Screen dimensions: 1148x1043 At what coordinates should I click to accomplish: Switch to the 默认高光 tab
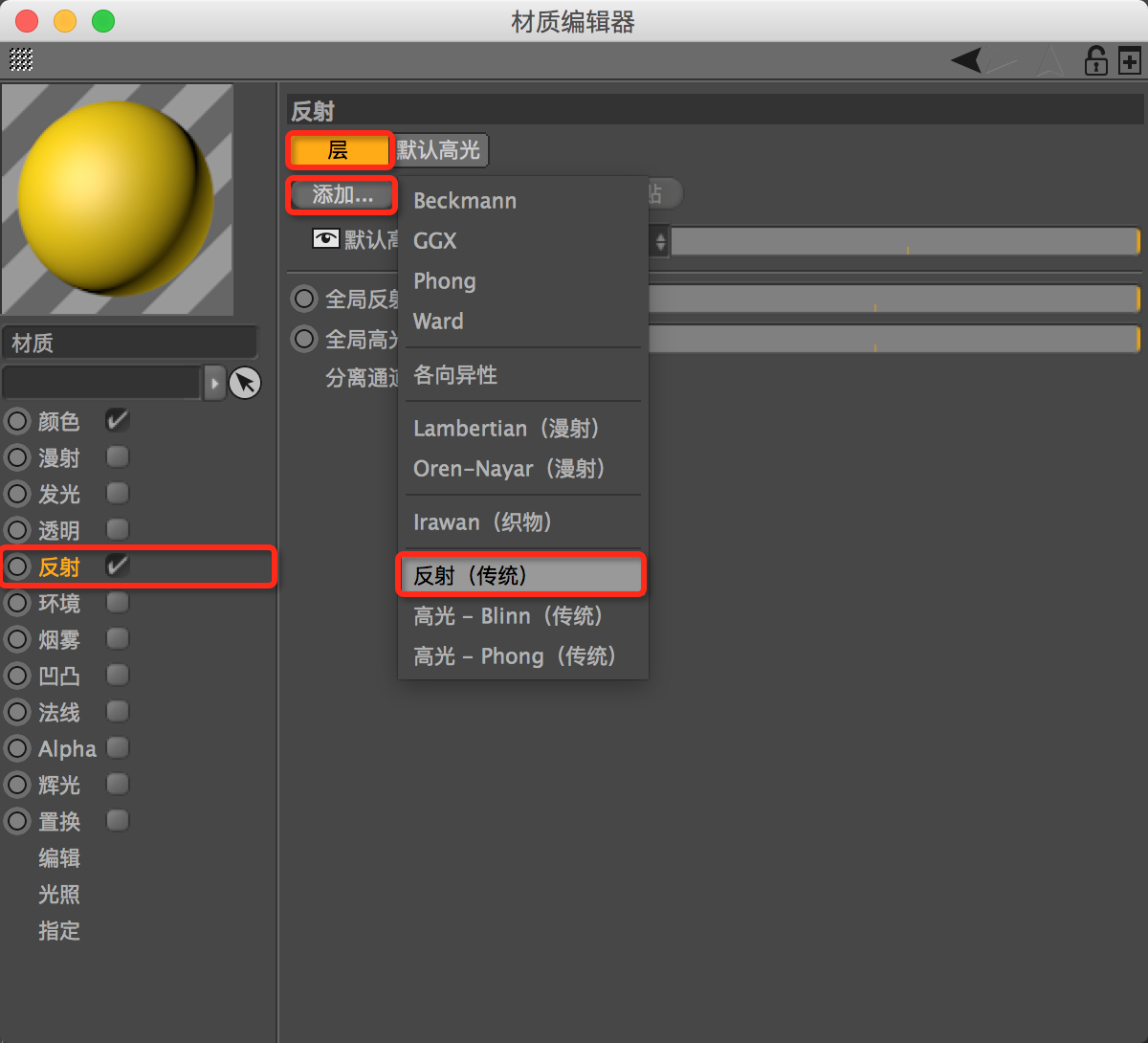(x=440, y=150)
